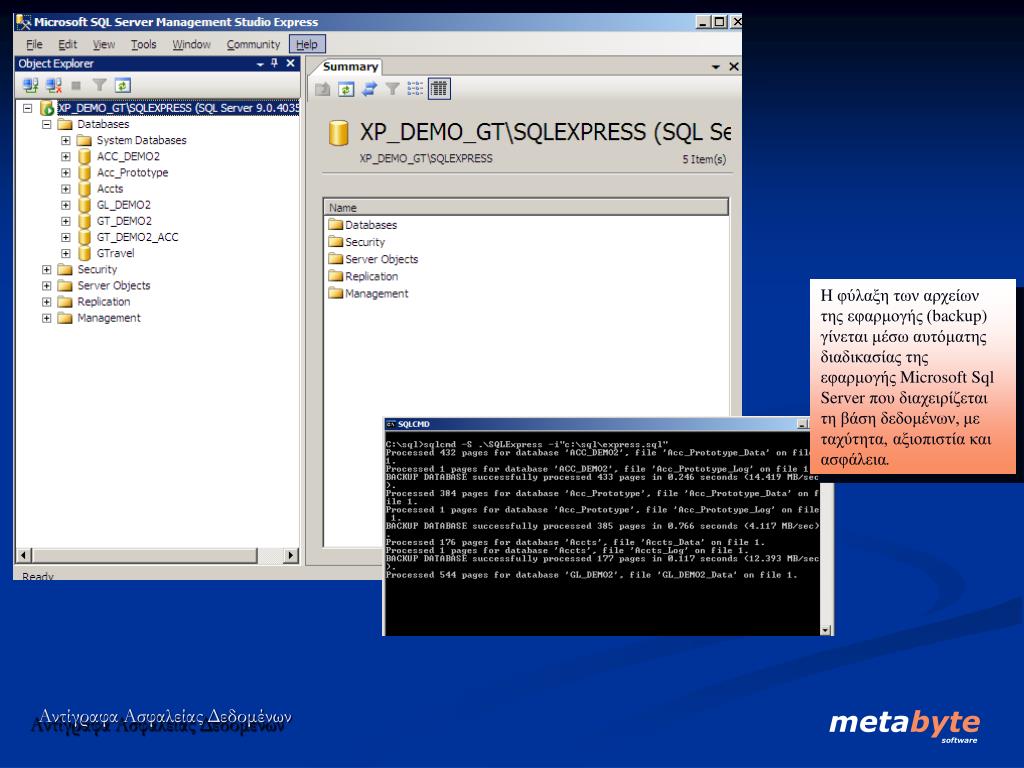Click the Filter icon in Object Explorer toolbar
This screenshot has width=1024, height=768.
click(99, 85)
